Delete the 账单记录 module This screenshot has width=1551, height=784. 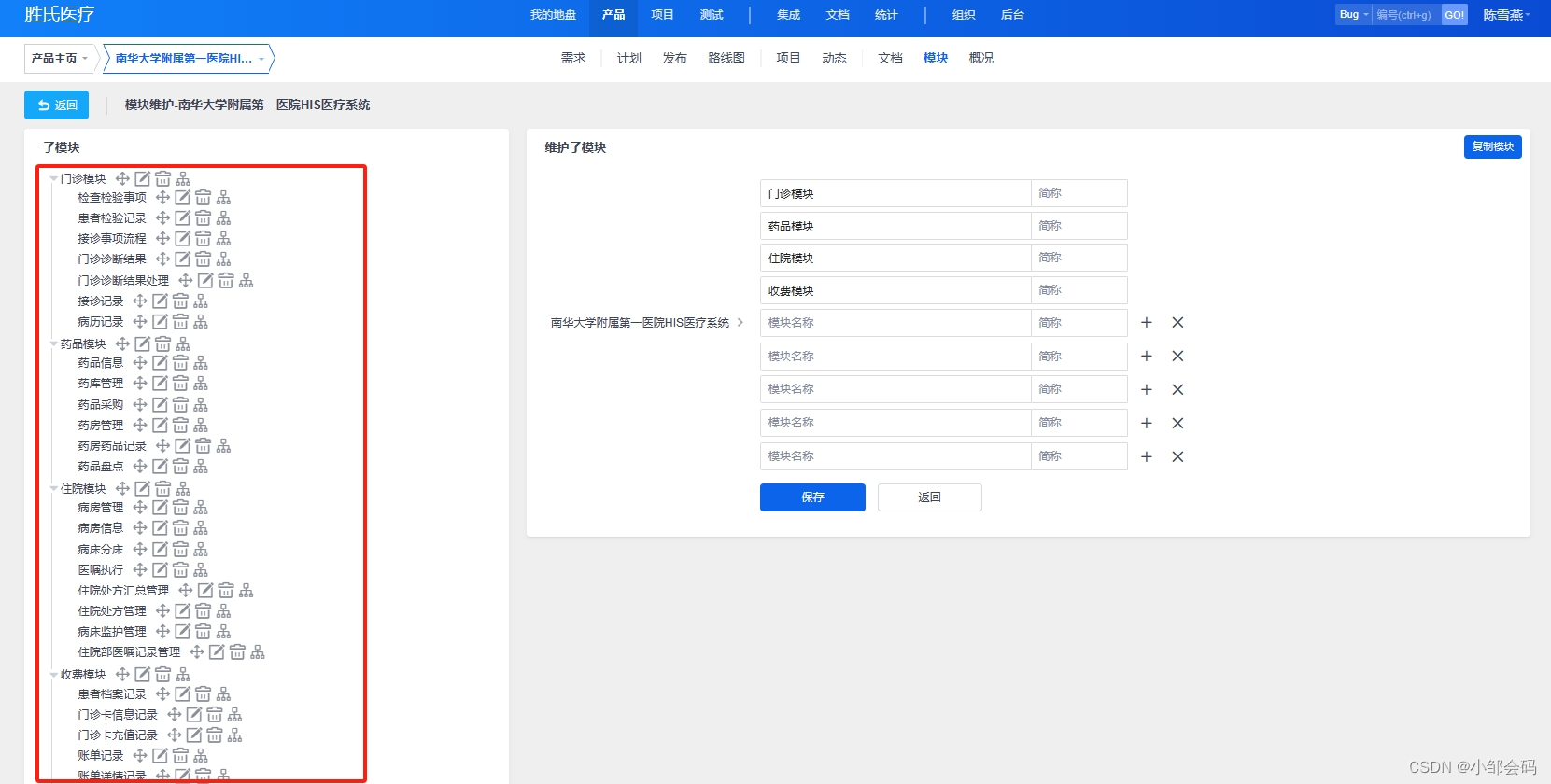tap(181, 756)
